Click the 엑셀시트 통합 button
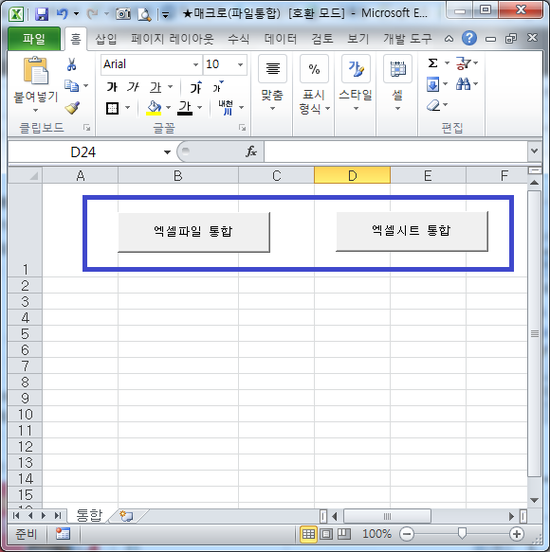The height and width of the screenshot is (552, 550). click(x=412, y=231)
